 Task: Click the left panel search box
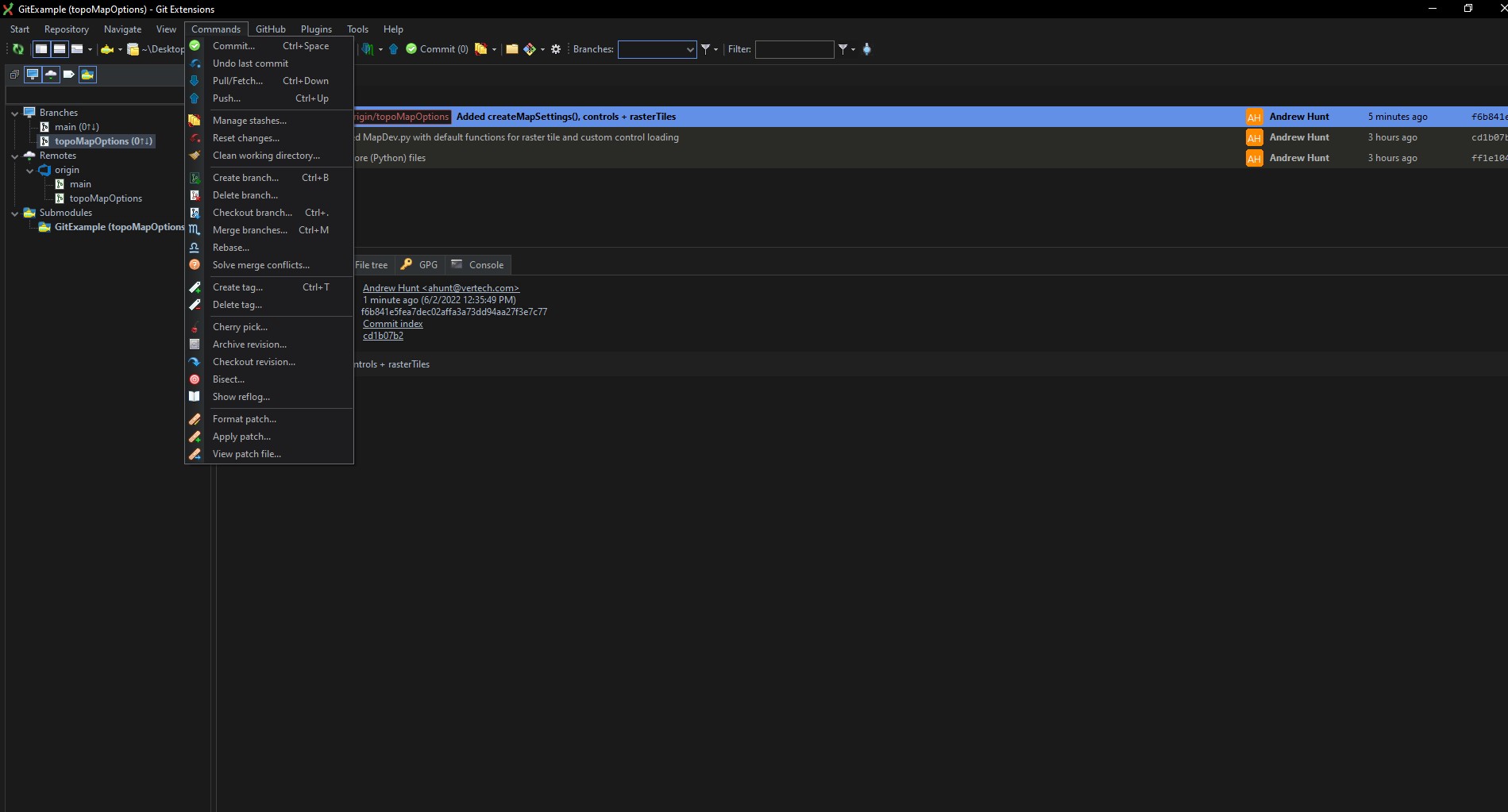click(94, 95)
